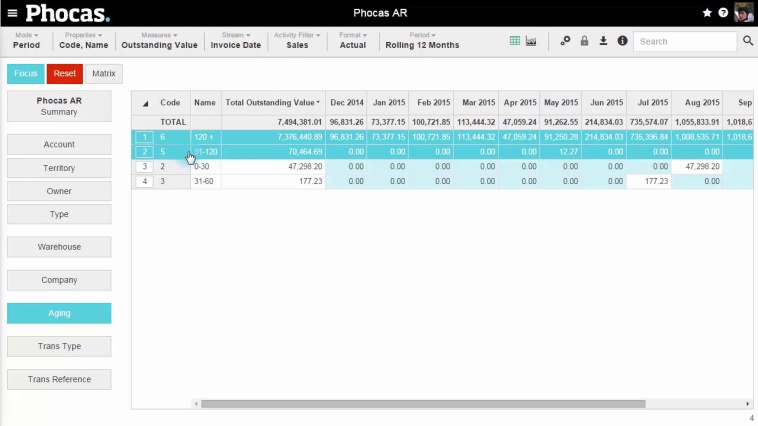Click the Code column header
Image resolution: width=758 pixels, height=426 pixels.
click(170, 103)
